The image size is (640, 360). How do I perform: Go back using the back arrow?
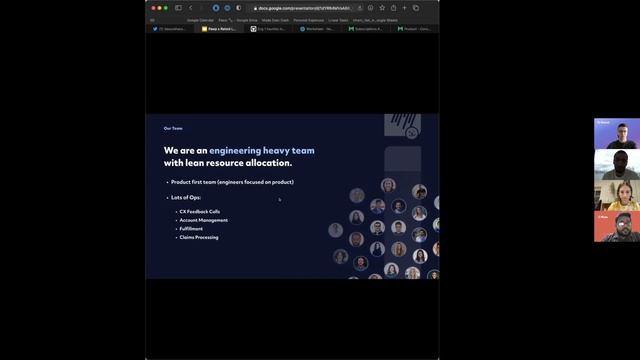(x=190, y=8)
